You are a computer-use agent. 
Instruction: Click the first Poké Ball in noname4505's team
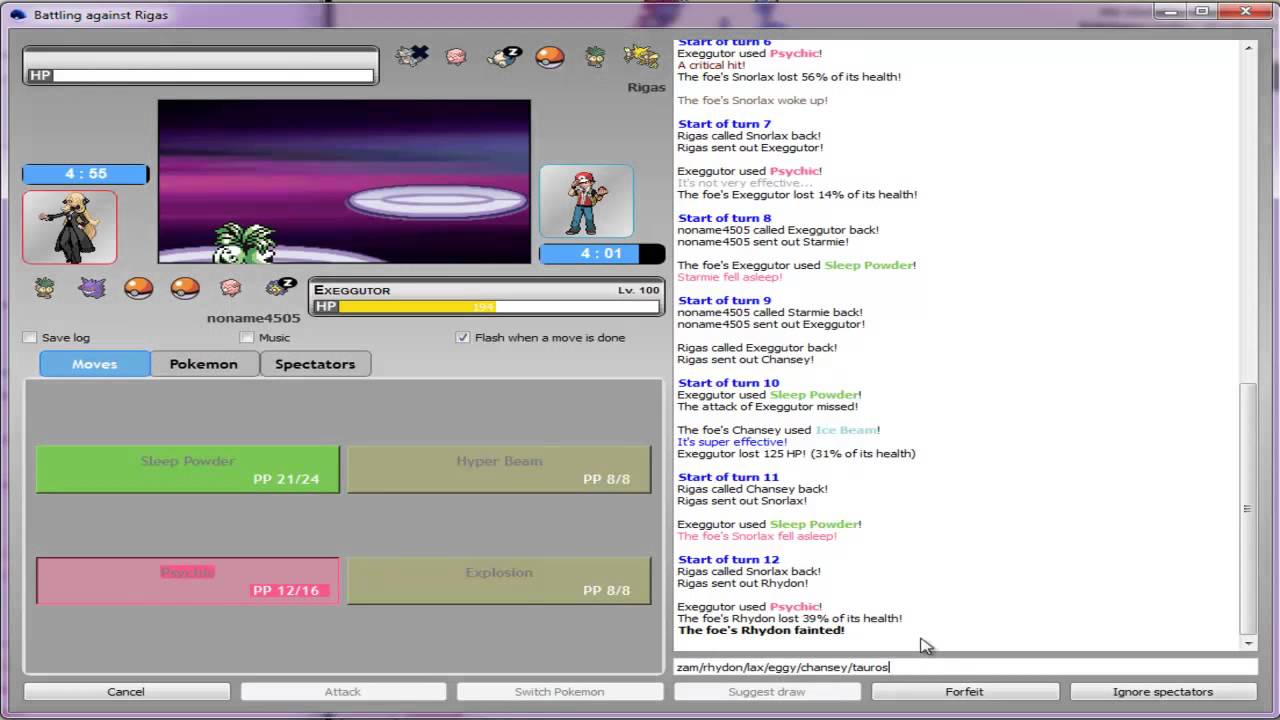point(138,288)
